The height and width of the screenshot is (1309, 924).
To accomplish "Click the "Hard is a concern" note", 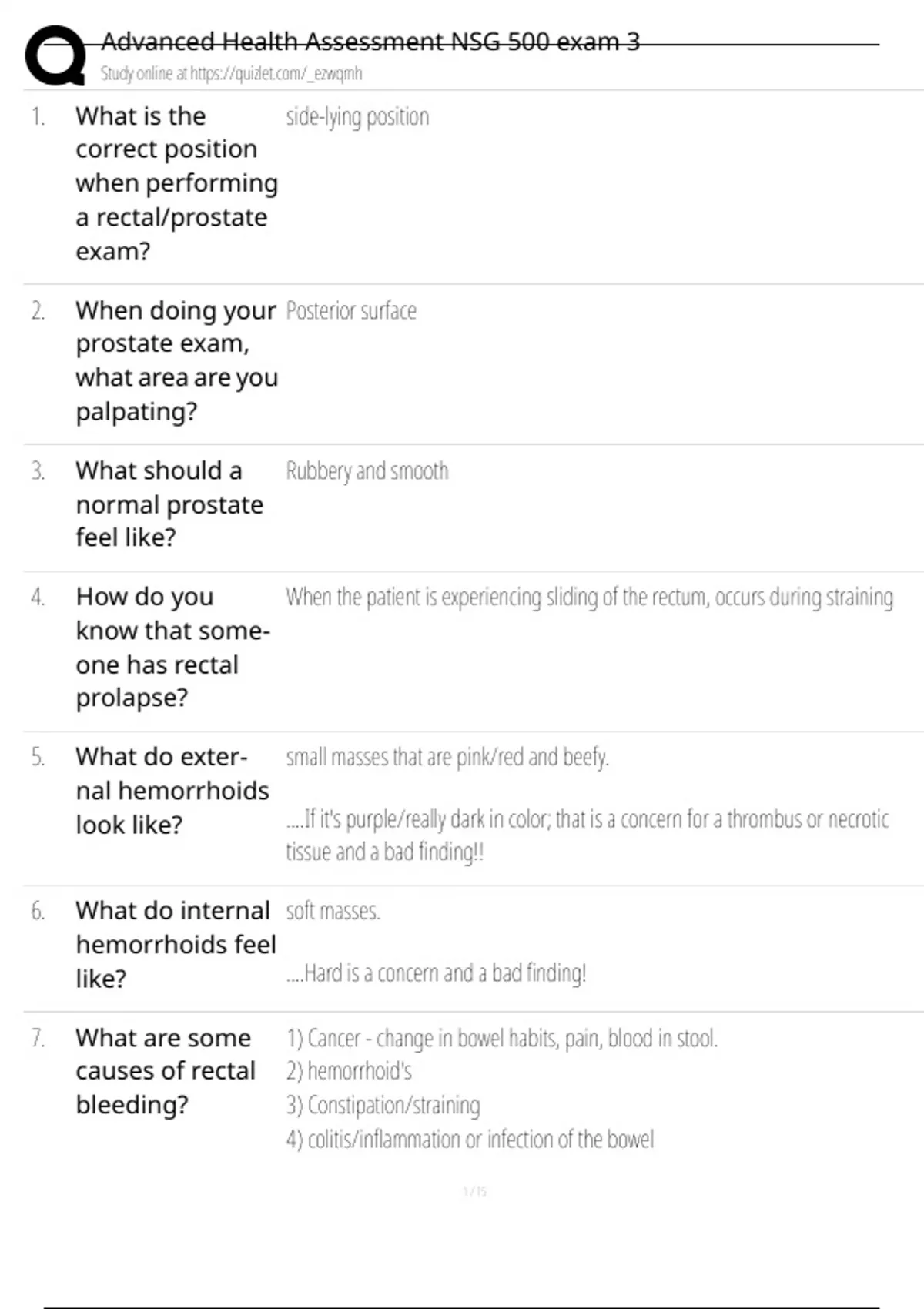I will [436, 973].
